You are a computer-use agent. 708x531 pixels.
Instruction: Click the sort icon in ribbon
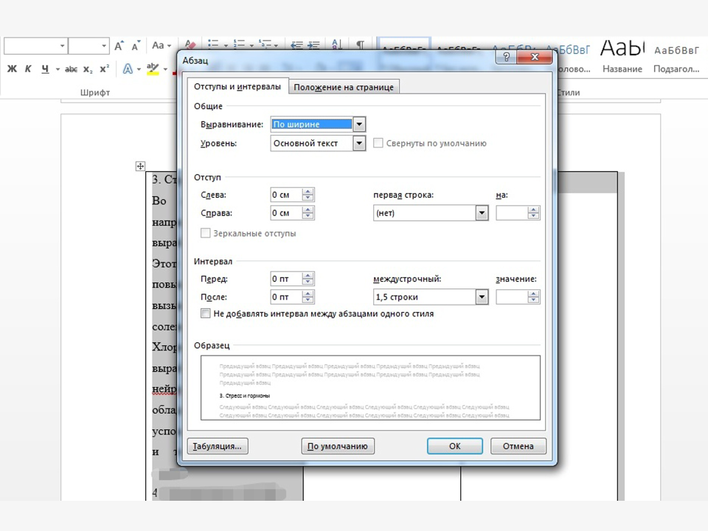tap(336, 44)
